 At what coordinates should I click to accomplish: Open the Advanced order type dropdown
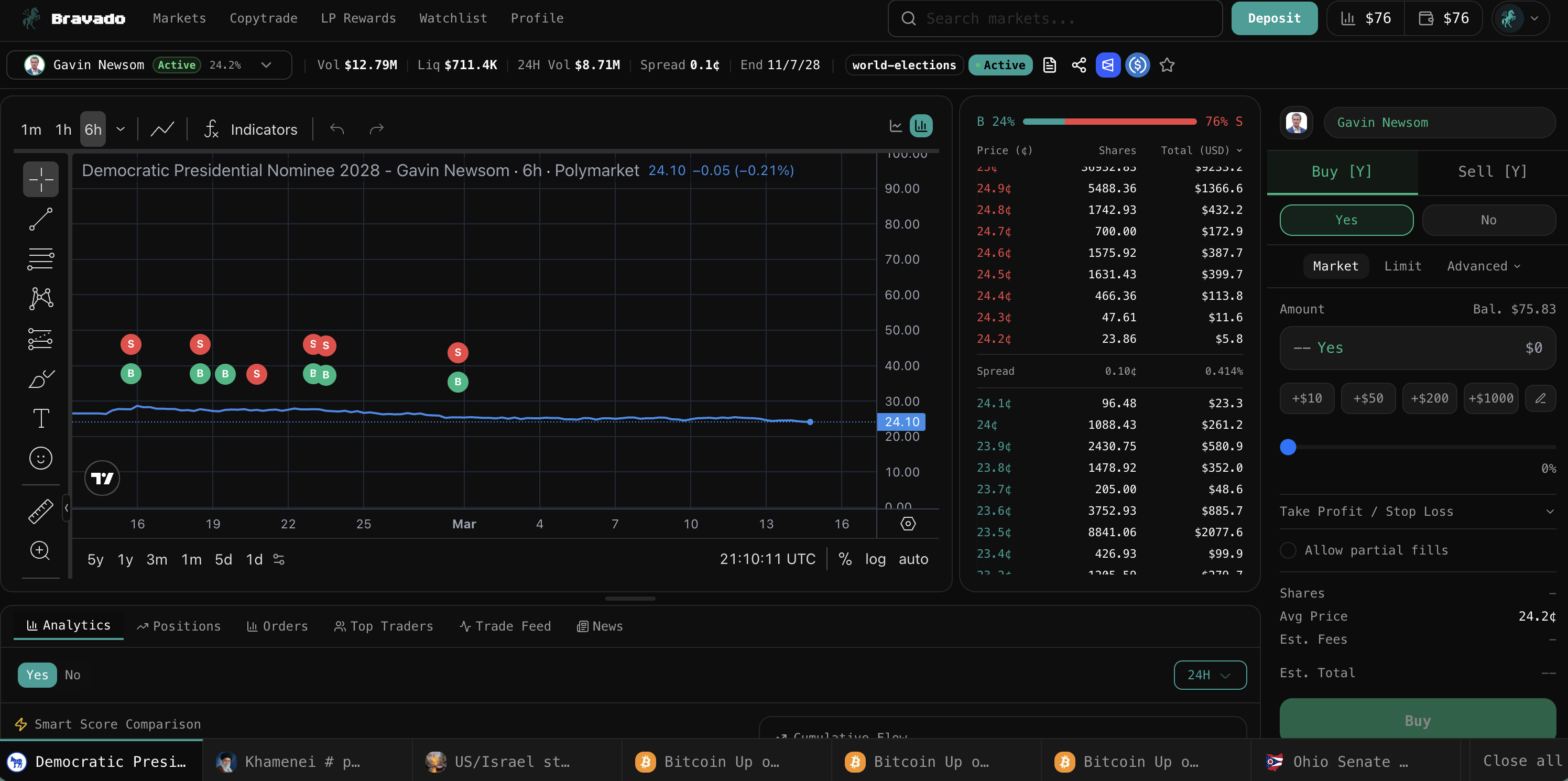pyautogui.click(x=1483, y=266)
